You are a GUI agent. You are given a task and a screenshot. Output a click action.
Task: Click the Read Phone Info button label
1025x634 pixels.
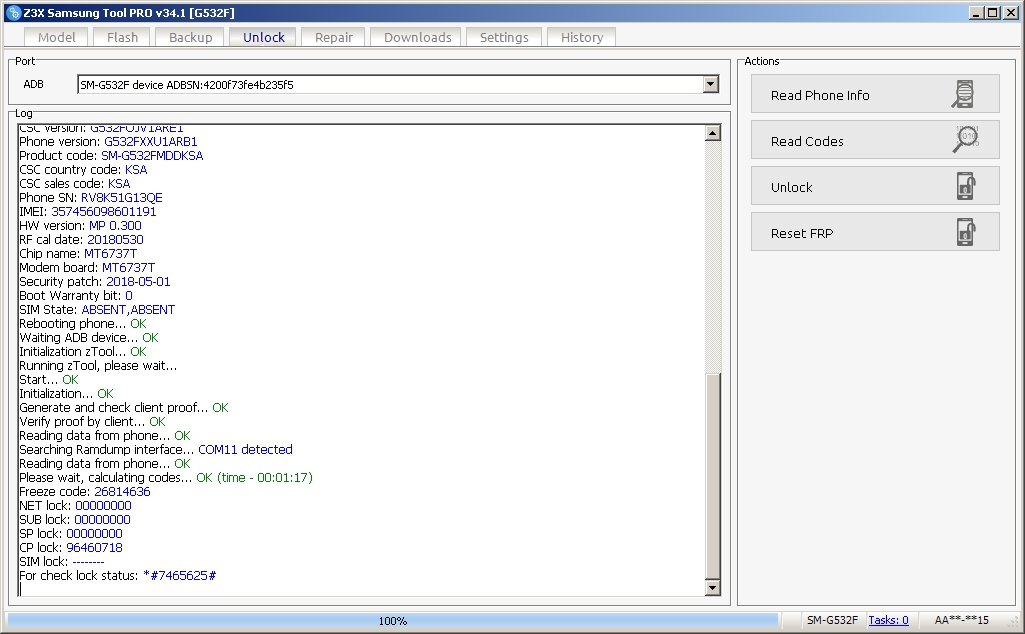(820, 95)
